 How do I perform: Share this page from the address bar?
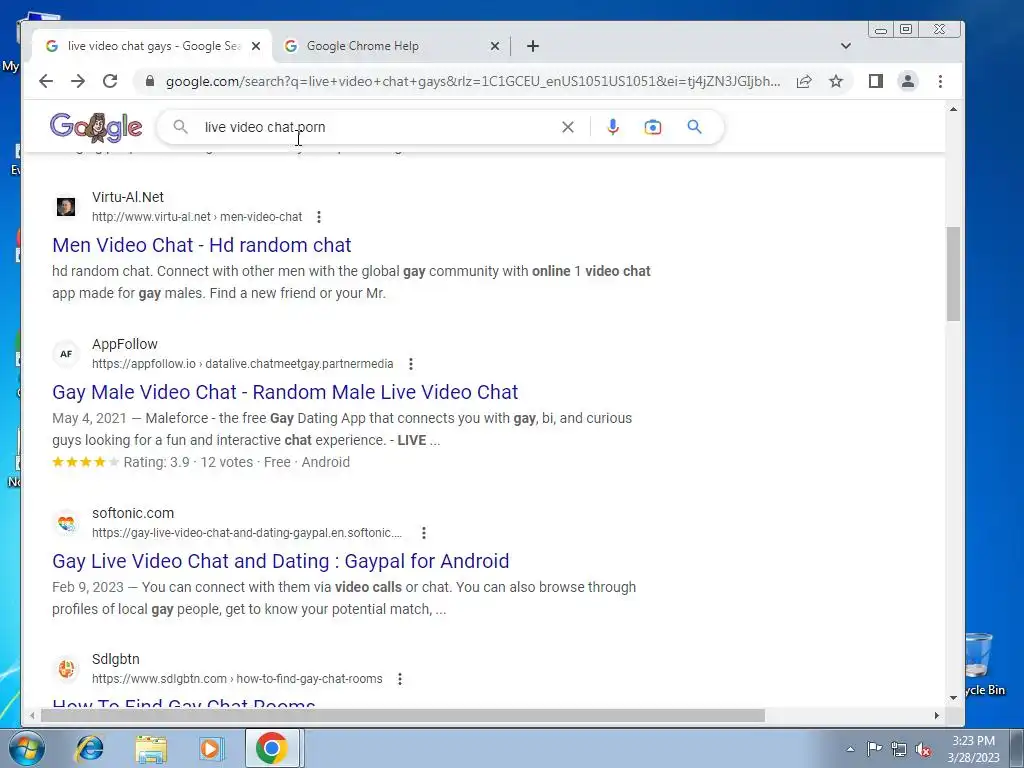click(804, 81)
